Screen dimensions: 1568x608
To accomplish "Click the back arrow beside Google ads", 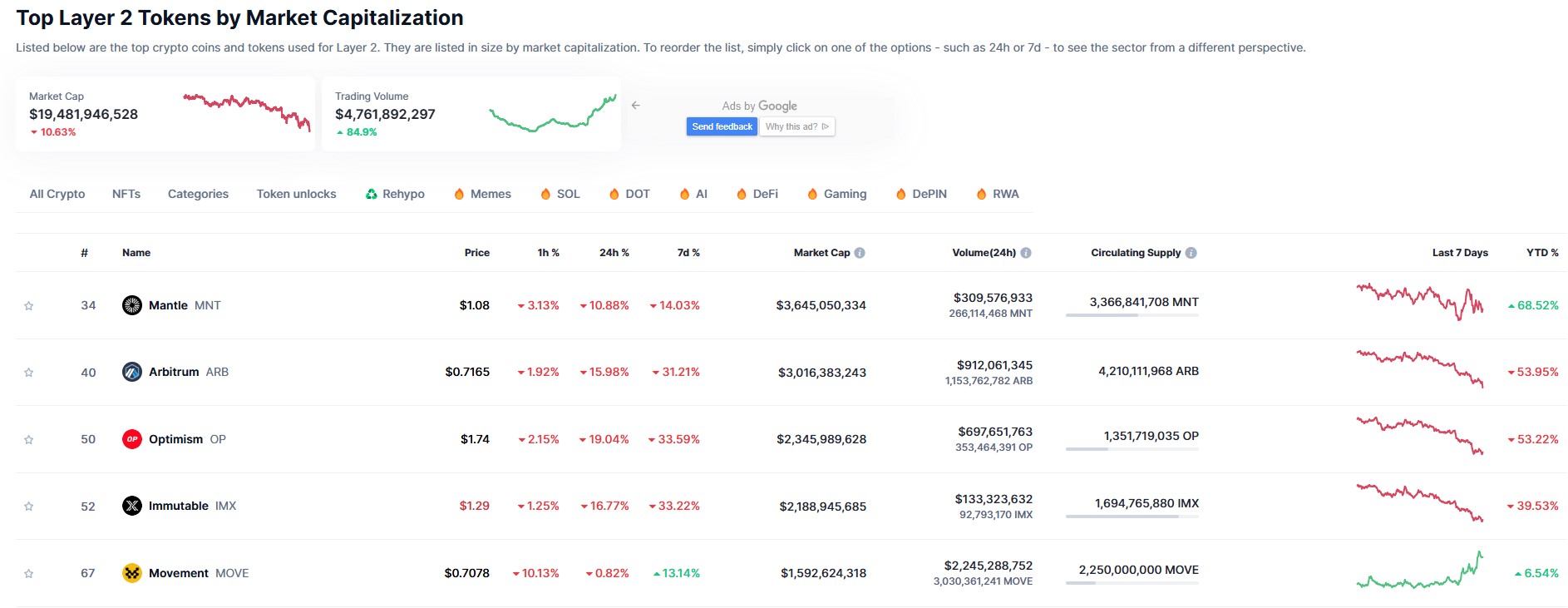I will click(x=636, y=106).
